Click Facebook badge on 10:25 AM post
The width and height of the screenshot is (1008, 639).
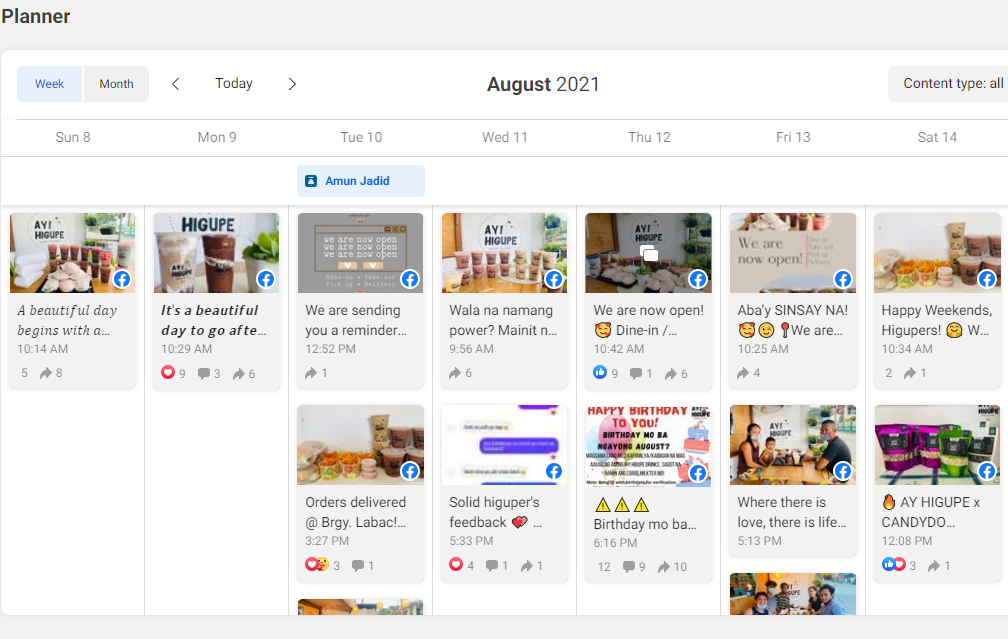[842, 279]
